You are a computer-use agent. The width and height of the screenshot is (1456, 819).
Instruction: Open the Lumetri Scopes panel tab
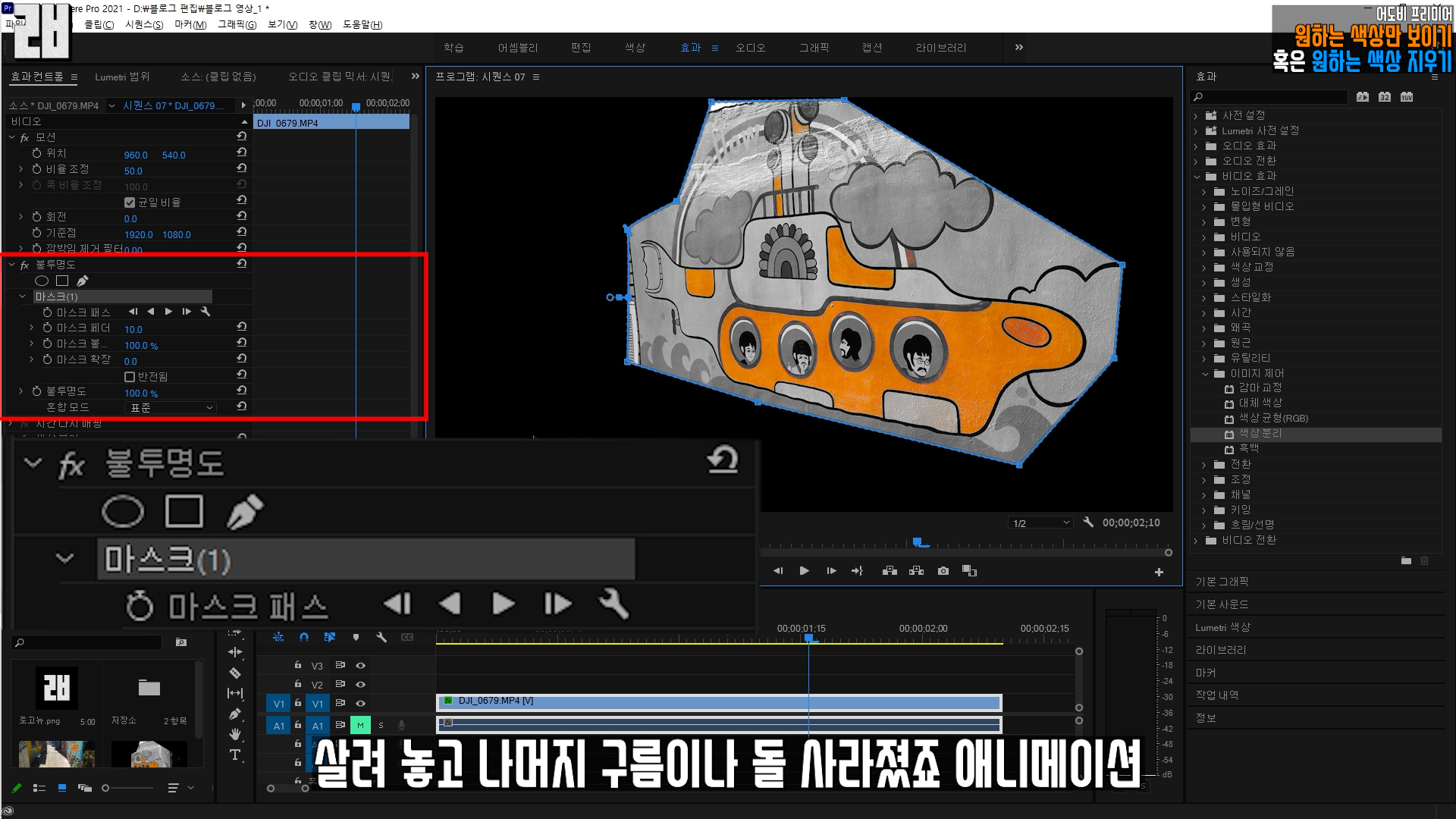click(x=122, y=77)
